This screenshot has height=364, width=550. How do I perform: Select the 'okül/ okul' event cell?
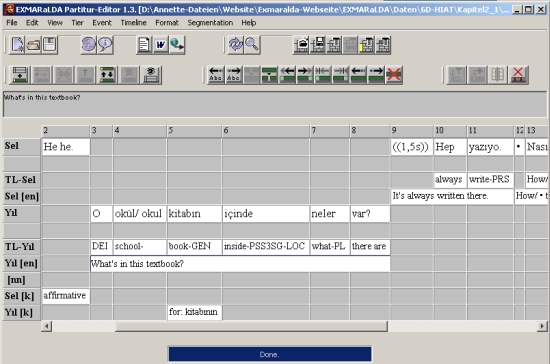coord(140,214)
